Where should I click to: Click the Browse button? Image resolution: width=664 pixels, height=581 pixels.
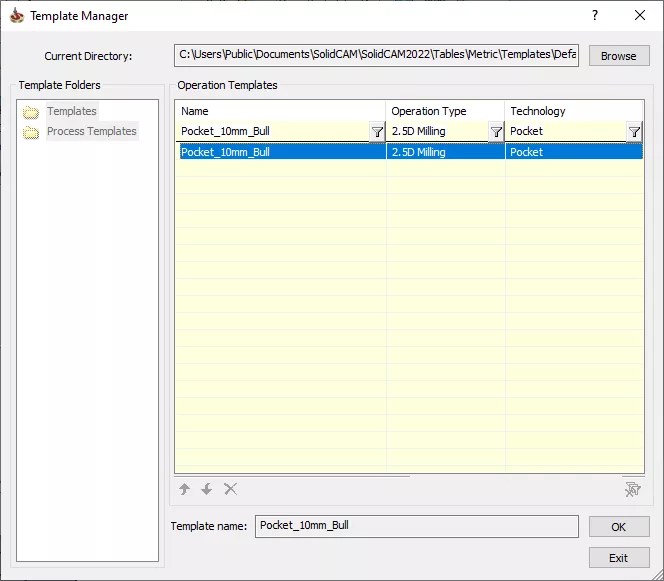point(618,56)
